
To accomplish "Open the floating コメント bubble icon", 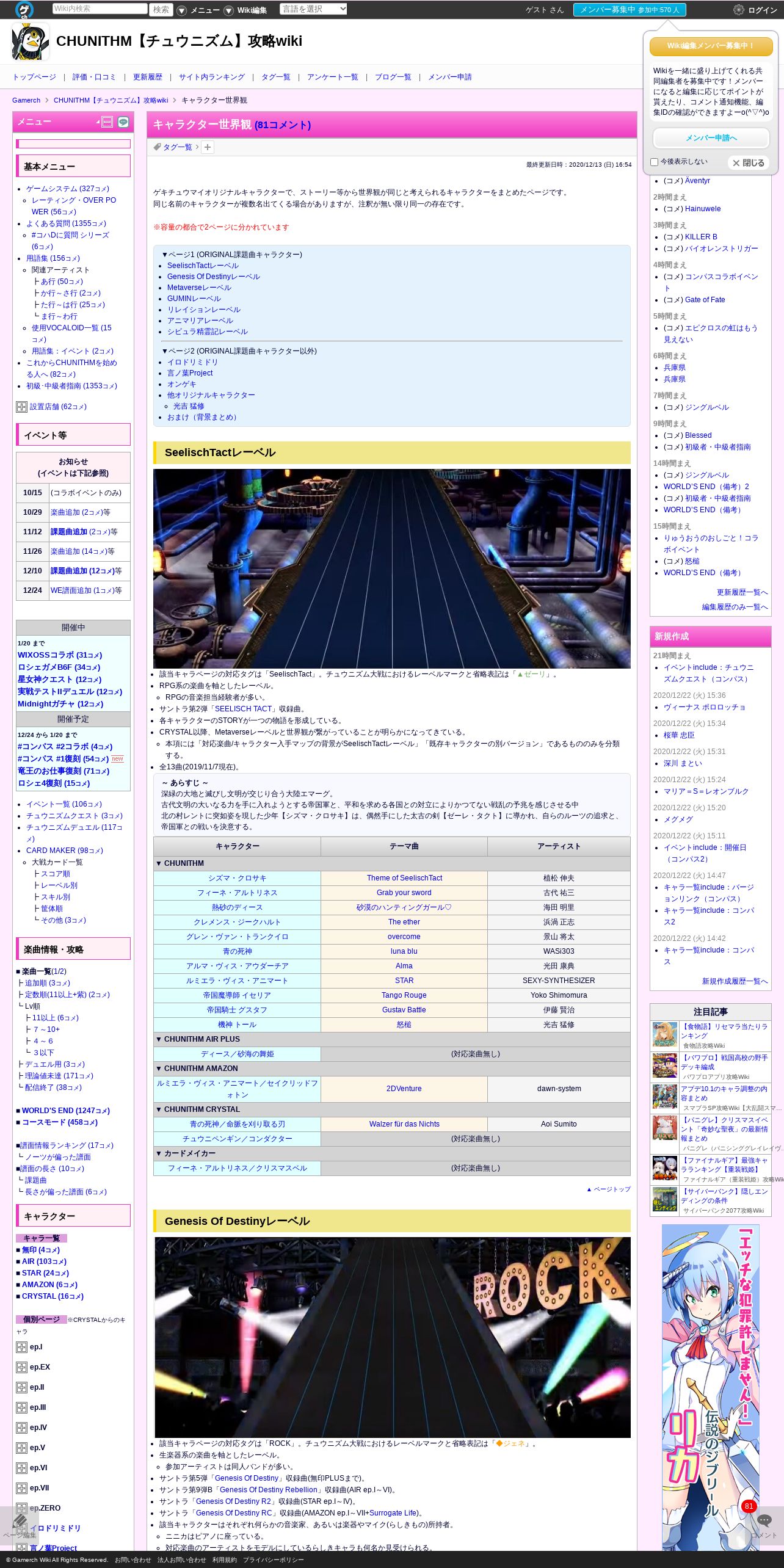I will (764, 1520).
